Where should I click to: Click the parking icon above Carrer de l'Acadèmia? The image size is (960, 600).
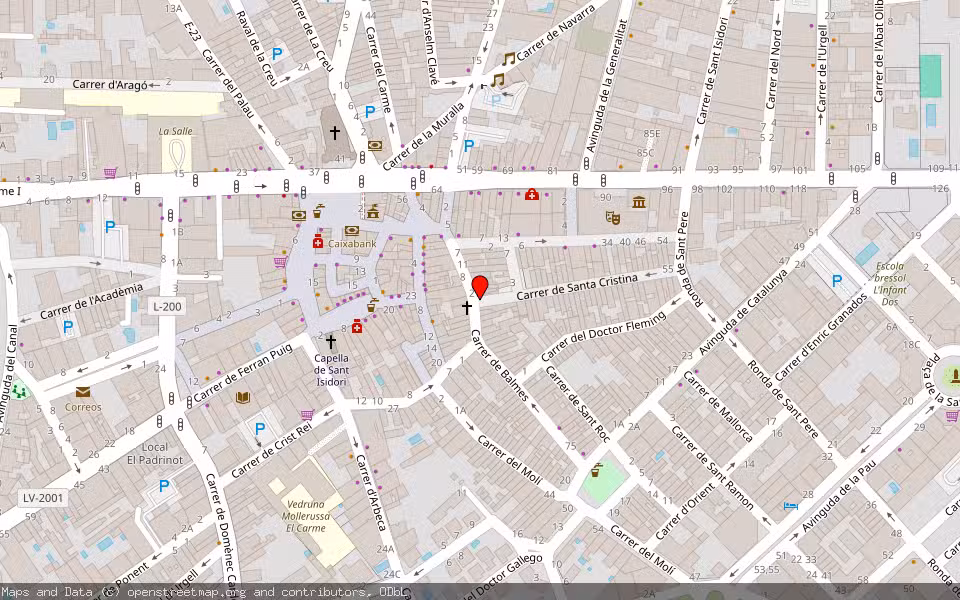(x=110, y=227)
